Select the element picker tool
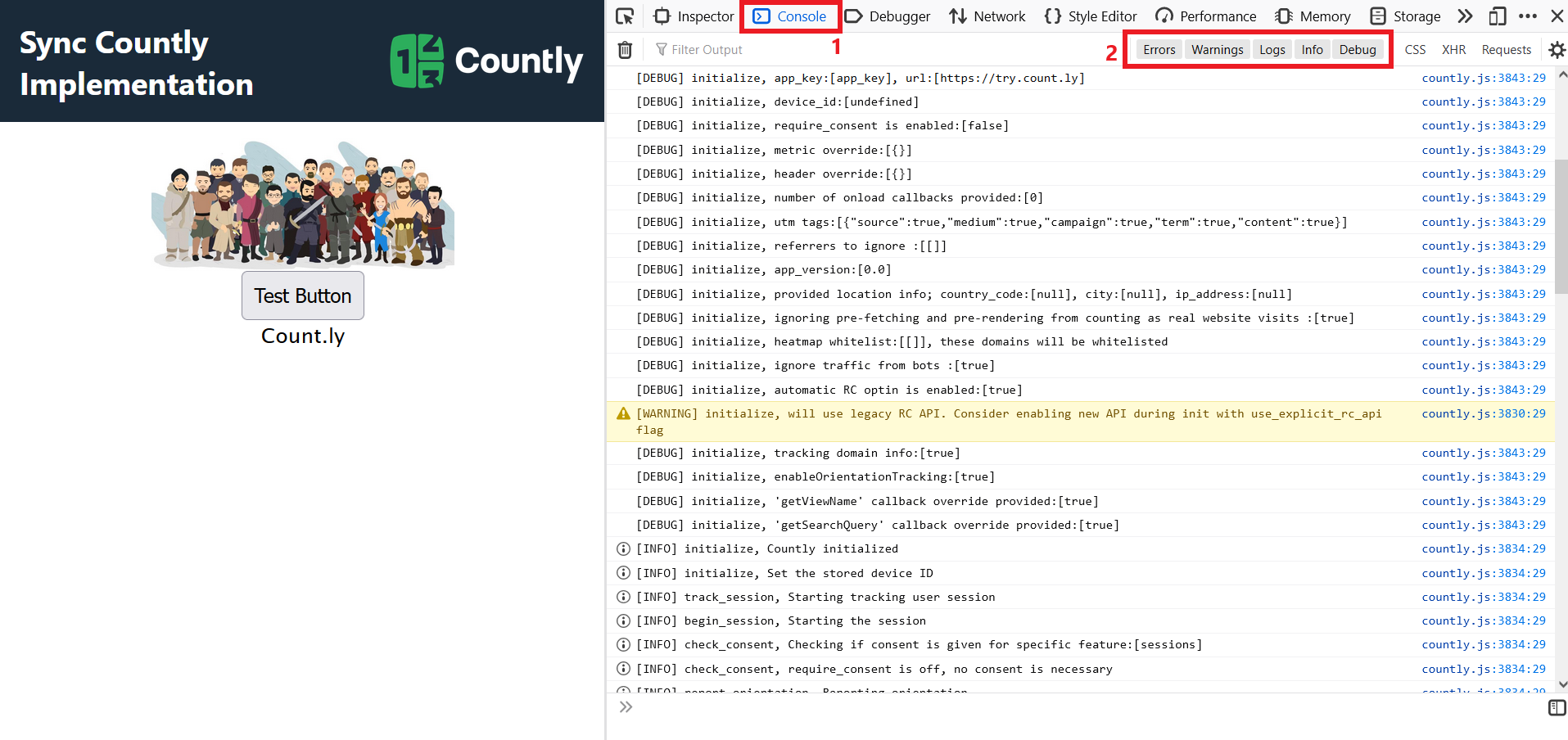Screen dimensions: 1568x740 click(624, 16)
